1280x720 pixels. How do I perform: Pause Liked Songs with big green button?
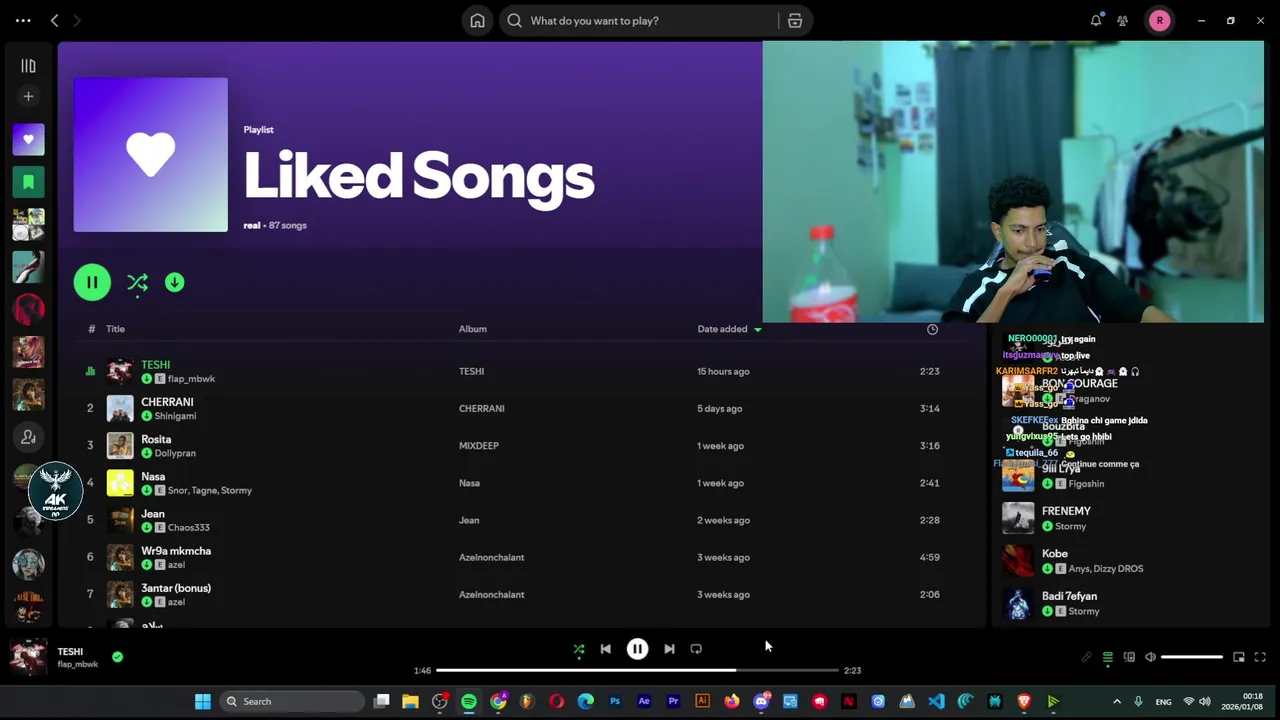coord(92,283)
